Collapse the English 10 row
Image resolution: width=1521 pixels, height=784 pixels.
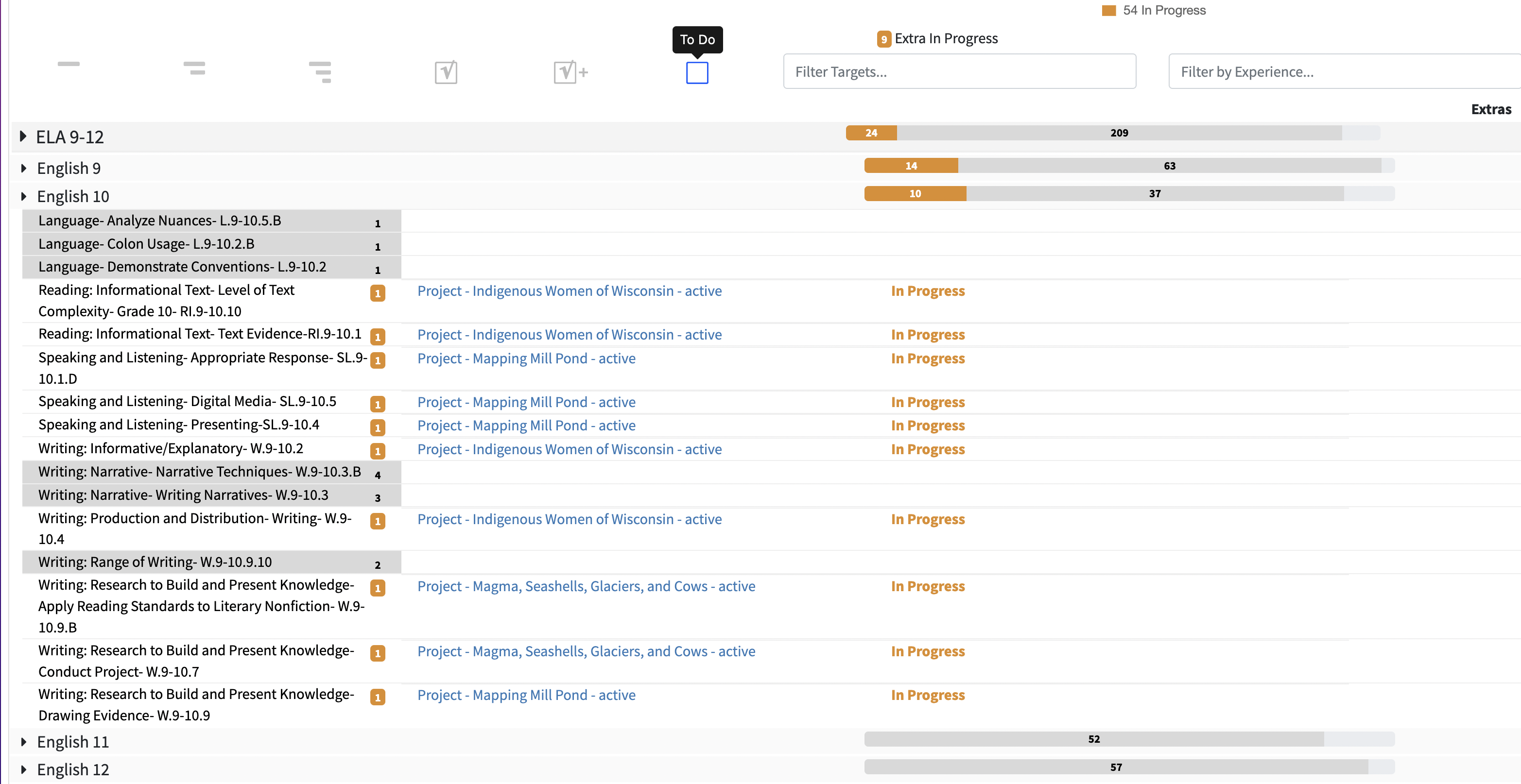pyautogui.click(x=24, y=196)
